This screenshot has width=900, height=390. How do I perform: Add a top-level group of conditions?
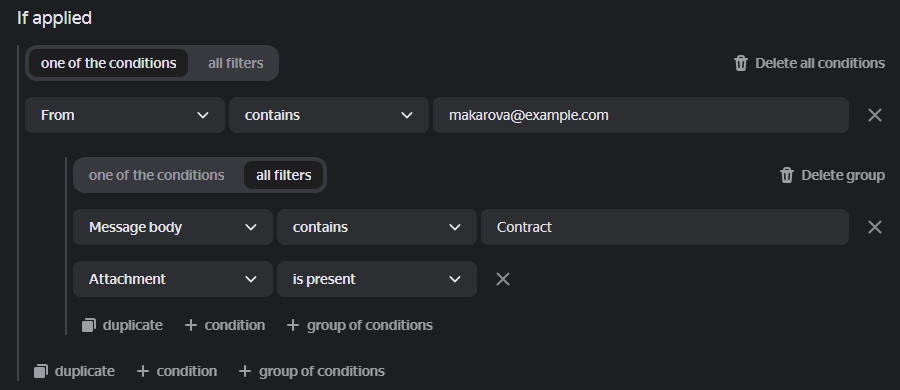click(311, 371)
